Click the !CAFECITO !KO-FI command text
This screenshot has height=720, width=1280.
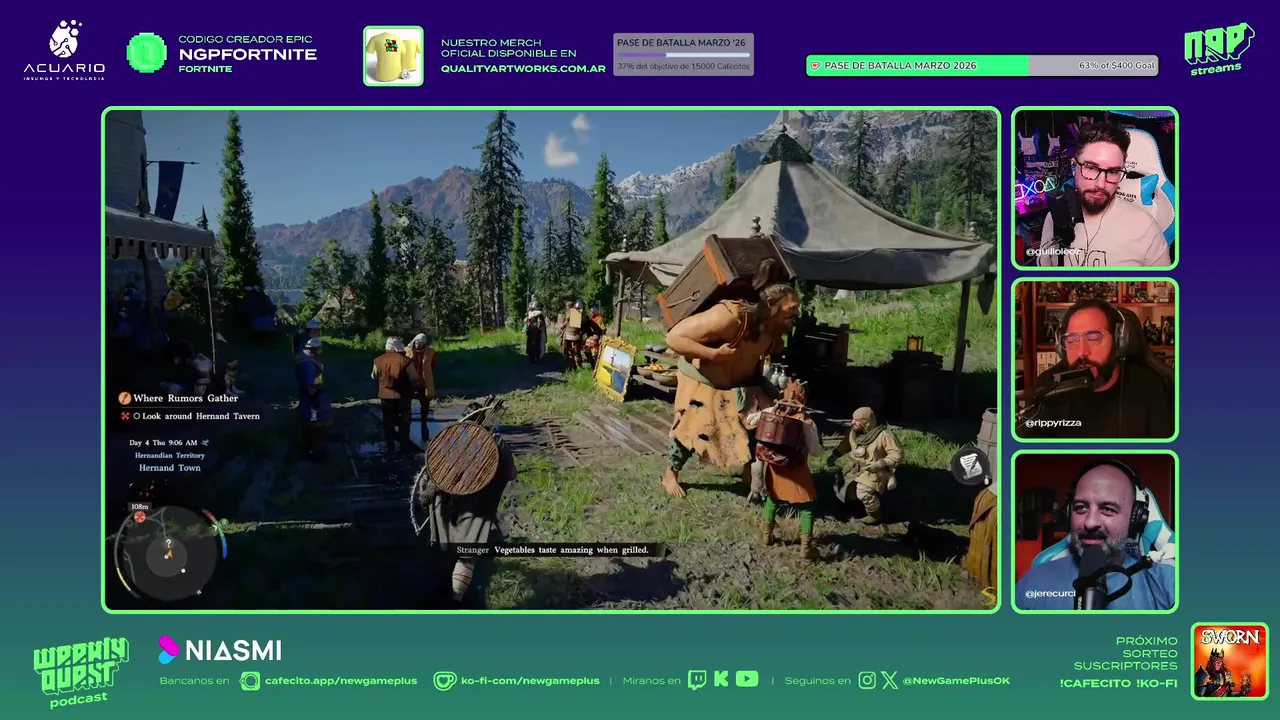click(1118, 684)
